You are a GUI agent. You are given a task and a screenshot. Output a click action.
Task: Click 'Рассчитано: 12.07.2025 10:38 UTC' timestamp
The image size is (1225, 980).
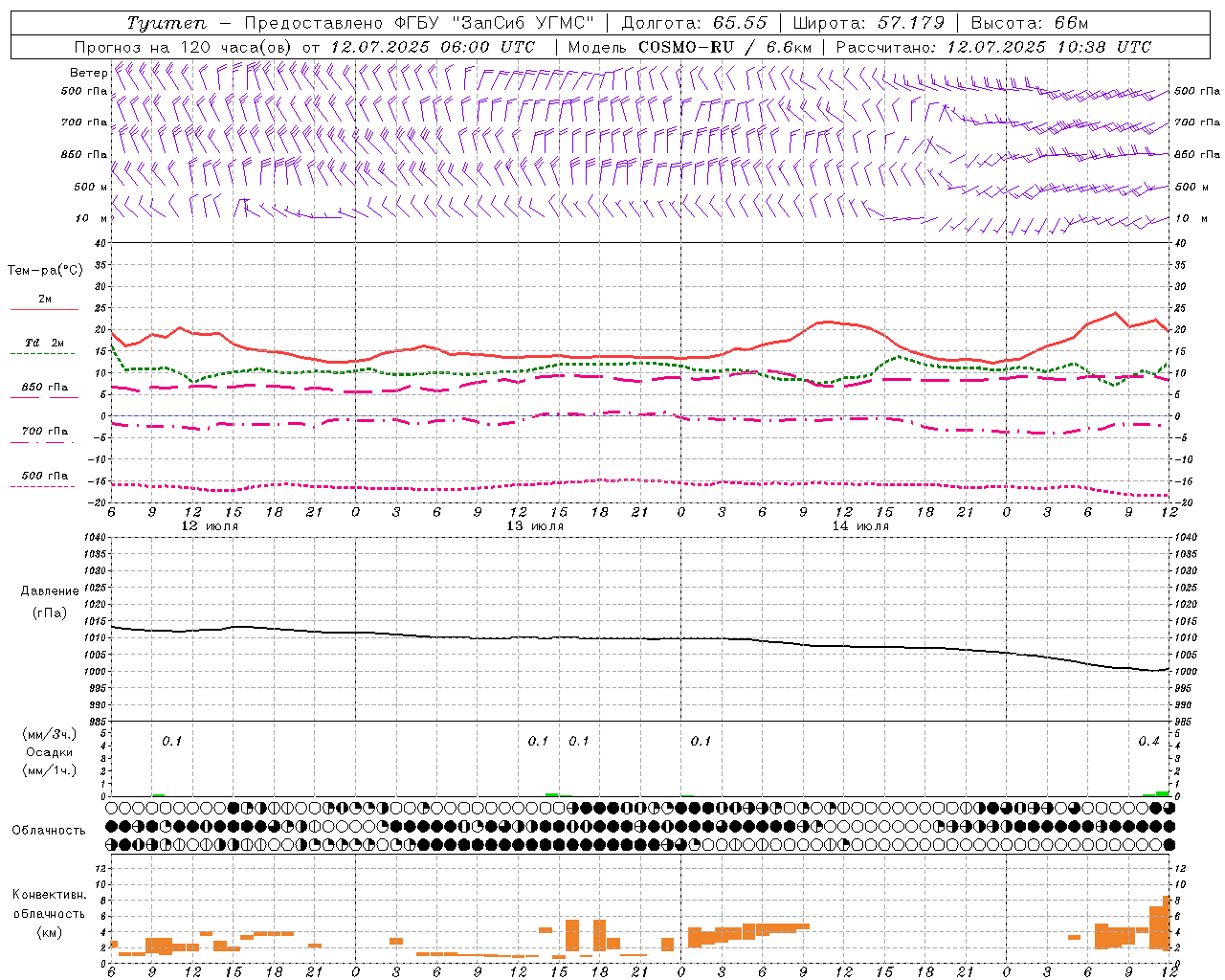pos(993,47)
